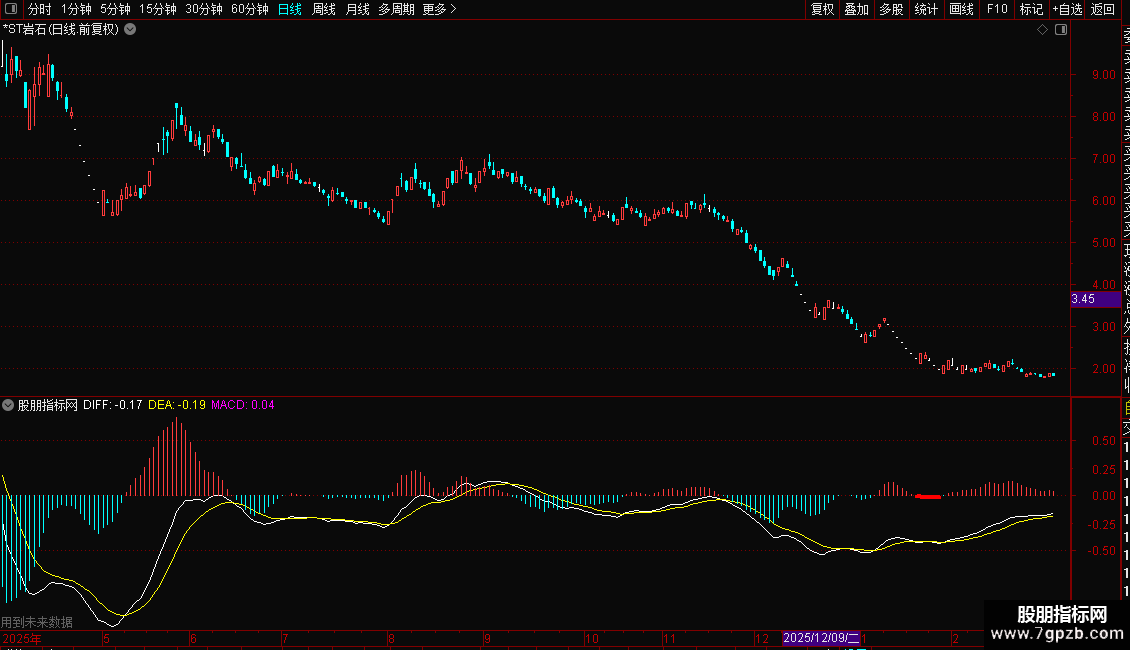1130x650 pixels.
Task: Click the month 9 timeline label
Action: [487, 638]
